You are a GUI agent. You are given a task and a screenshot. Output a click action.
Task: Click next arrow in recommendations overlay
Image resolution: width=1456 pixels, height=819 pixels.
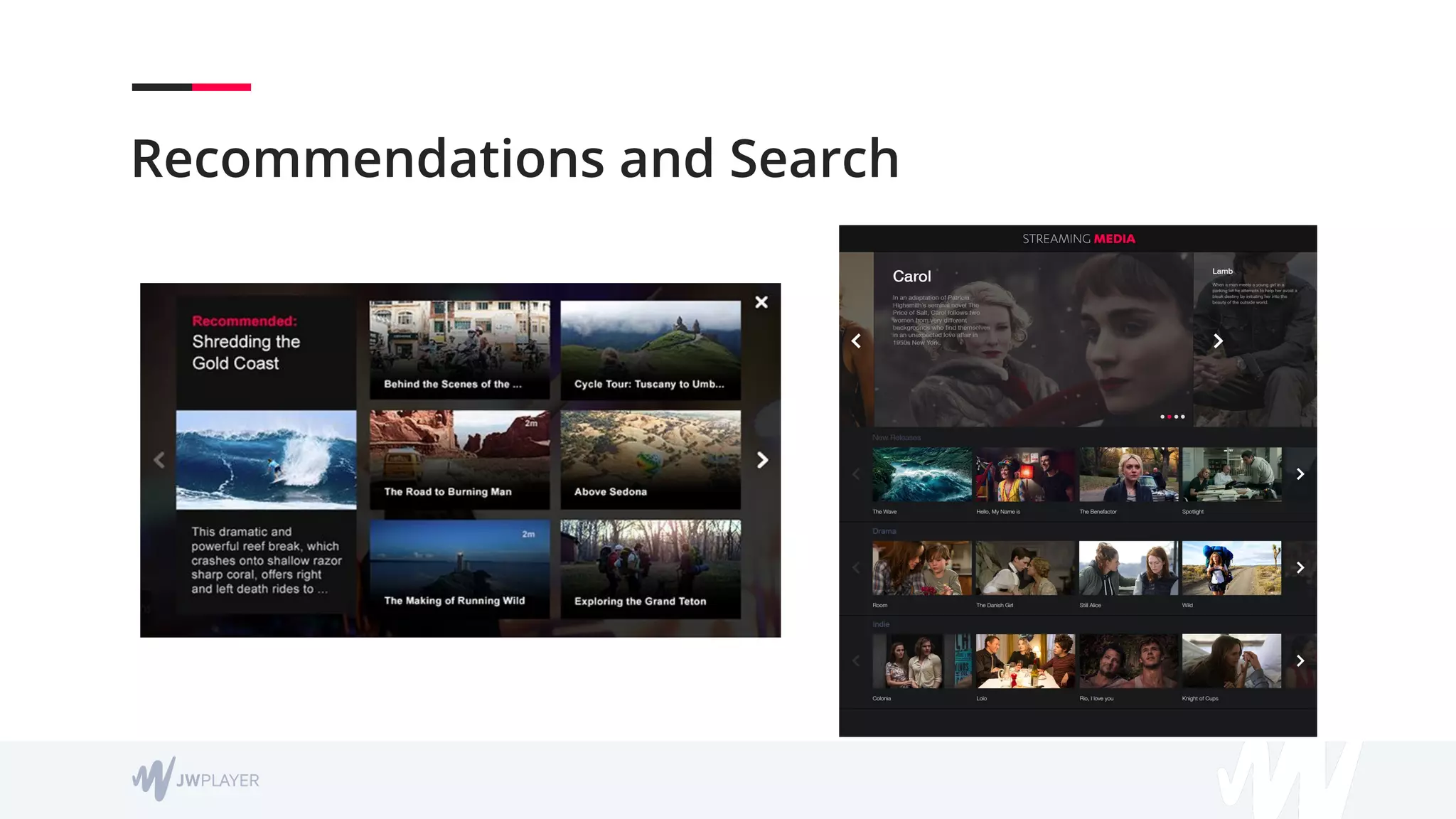pyautogui.click(x=762, y=460)
